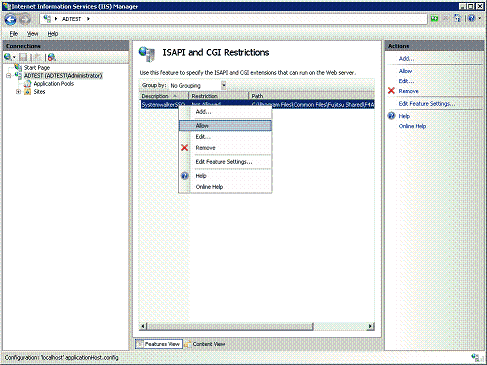The image size is (487, 365).
Task: Select Application Pools in Connections tree
Action: click(x=54, y=84)
